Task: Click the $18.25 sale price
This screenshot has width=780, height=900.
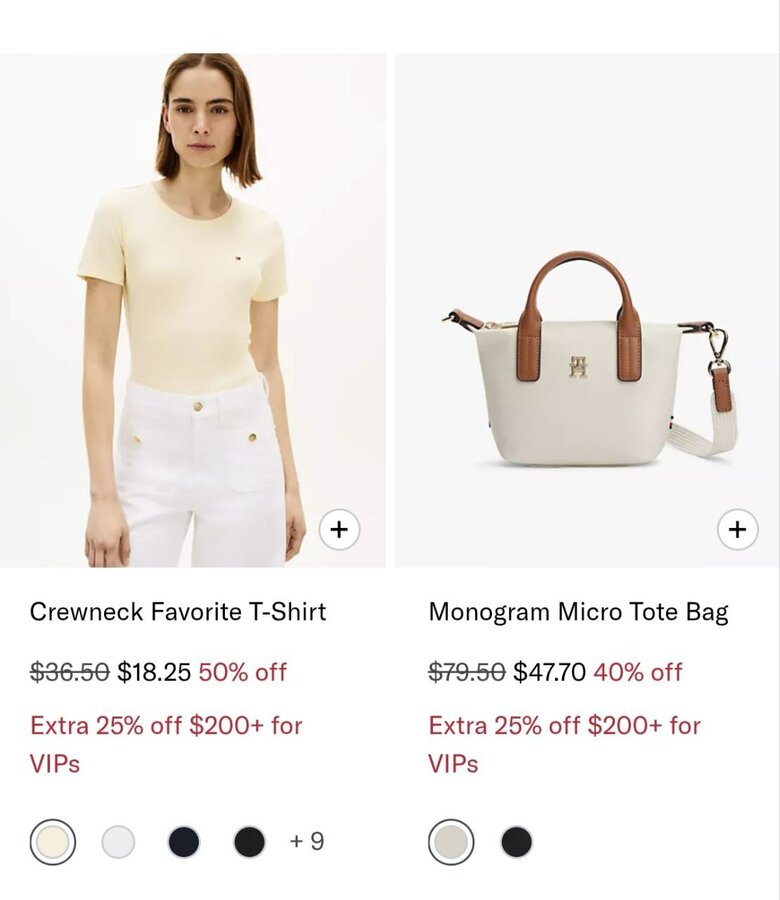Action: coord(154,672)
